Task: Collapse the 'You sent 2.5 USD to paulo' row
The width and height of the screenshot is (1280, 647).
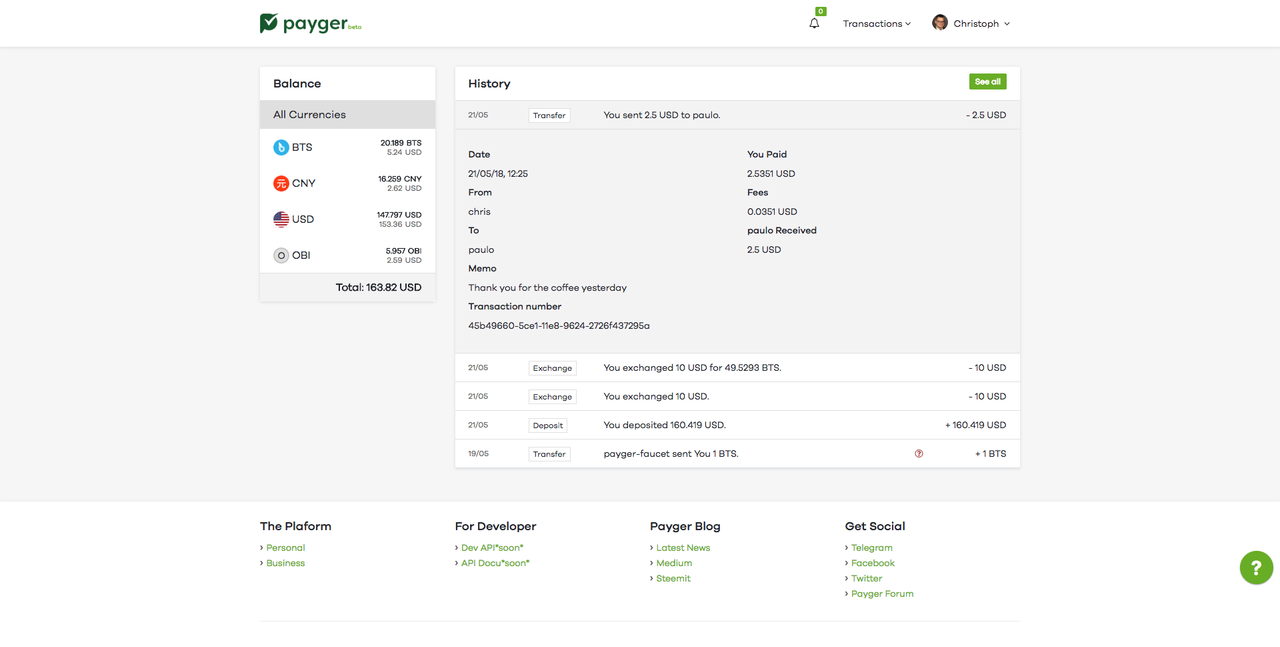Action: [x=737, y=115]
